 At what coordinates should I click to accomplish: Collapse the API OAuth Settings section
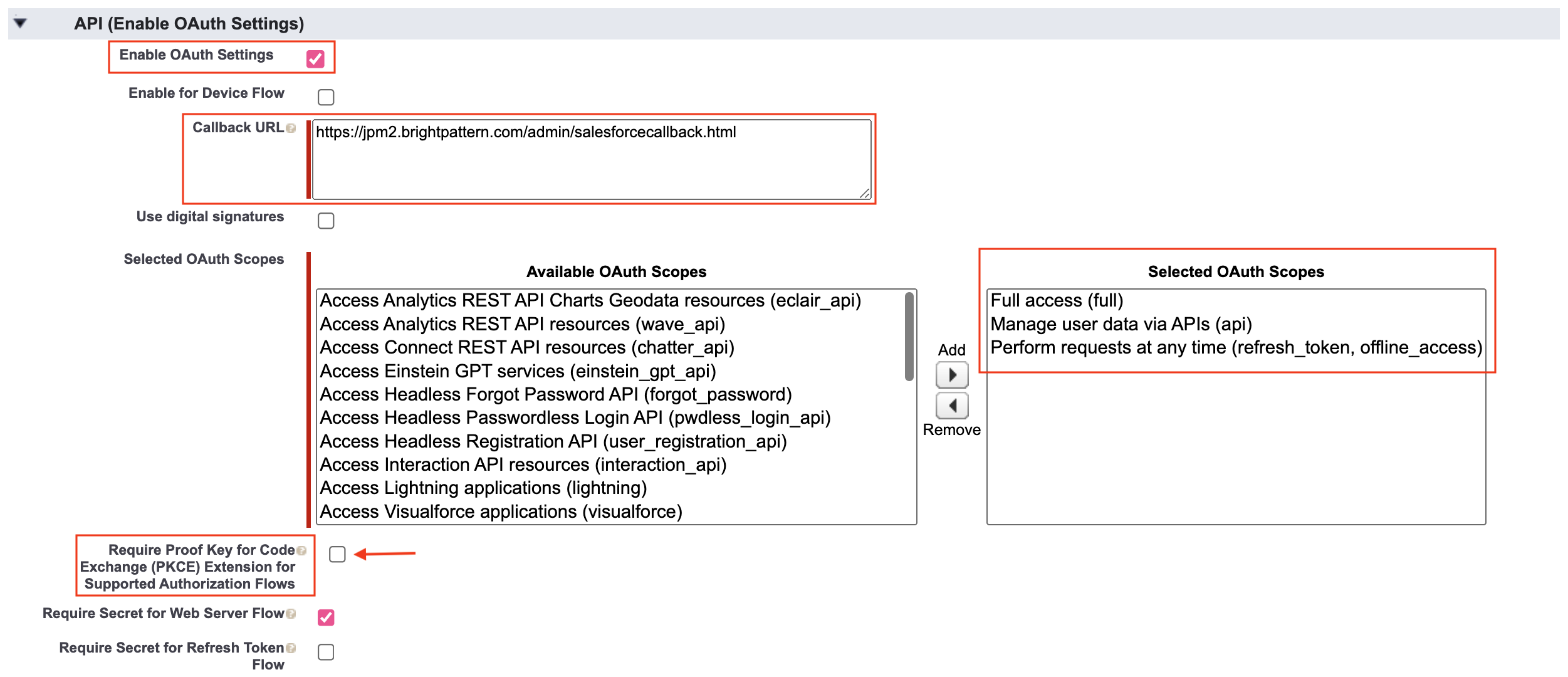[x=20, y=23]
